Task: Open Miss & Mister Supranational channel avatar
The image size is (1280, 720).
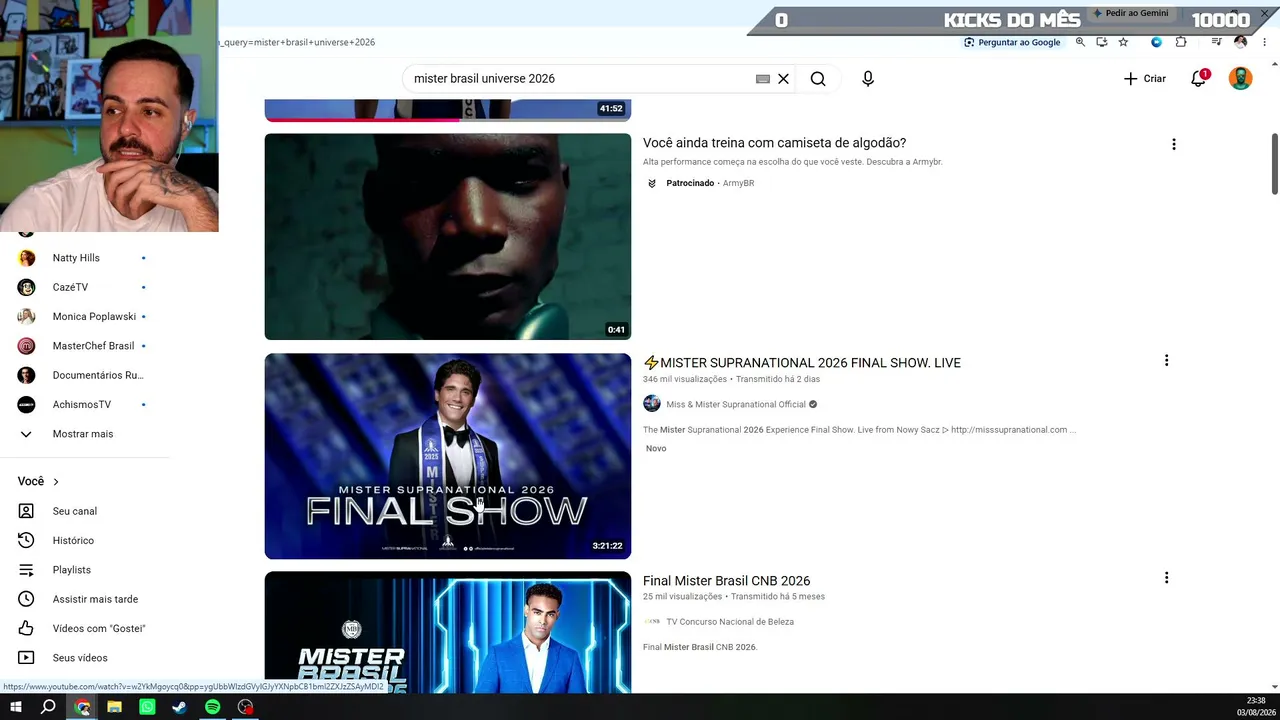Action: [x=652, y=404]
